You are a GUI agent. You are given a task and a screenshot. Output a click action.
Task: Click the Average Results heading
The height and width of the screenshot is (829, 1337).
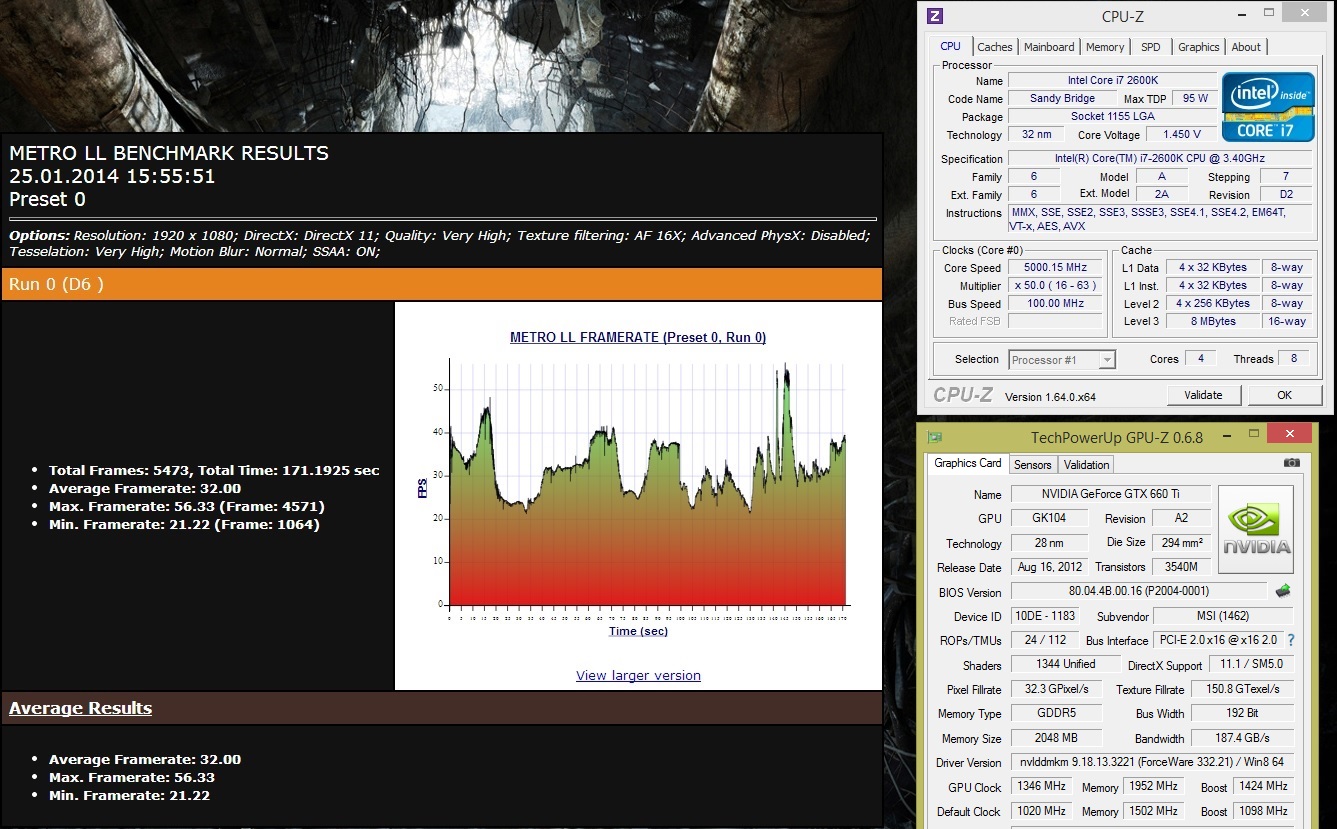(80, 708)
